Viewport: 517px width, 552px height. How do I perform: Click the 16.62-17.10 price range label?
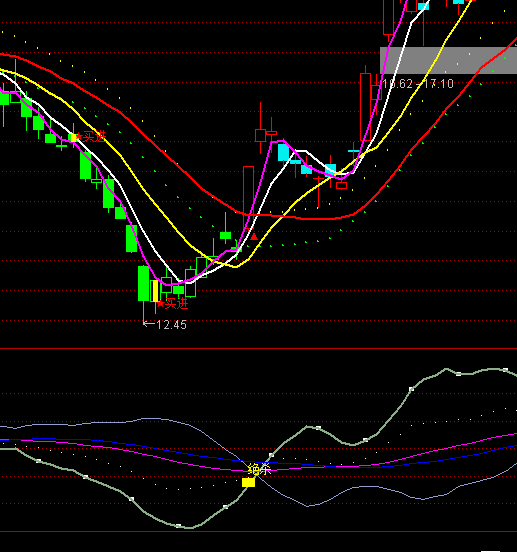pyautogui.click(x=418, y=84)
